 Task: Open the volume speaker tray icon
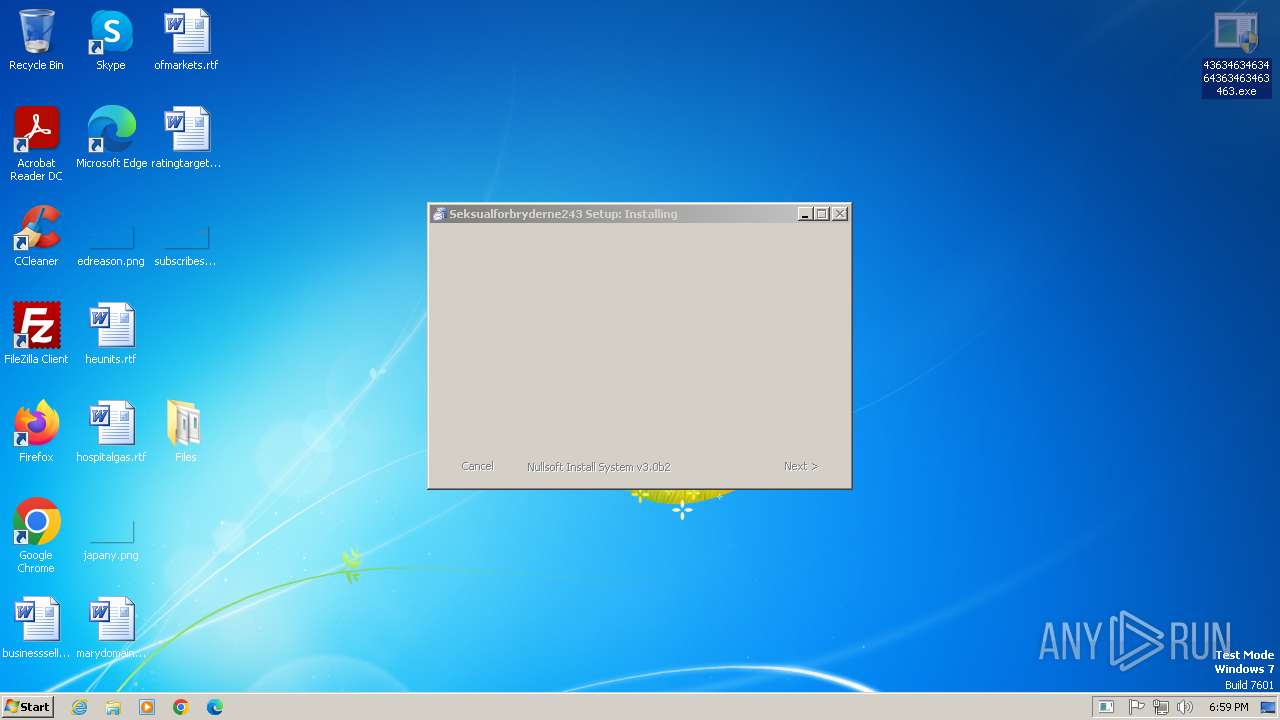click(x=1185, y=707)
